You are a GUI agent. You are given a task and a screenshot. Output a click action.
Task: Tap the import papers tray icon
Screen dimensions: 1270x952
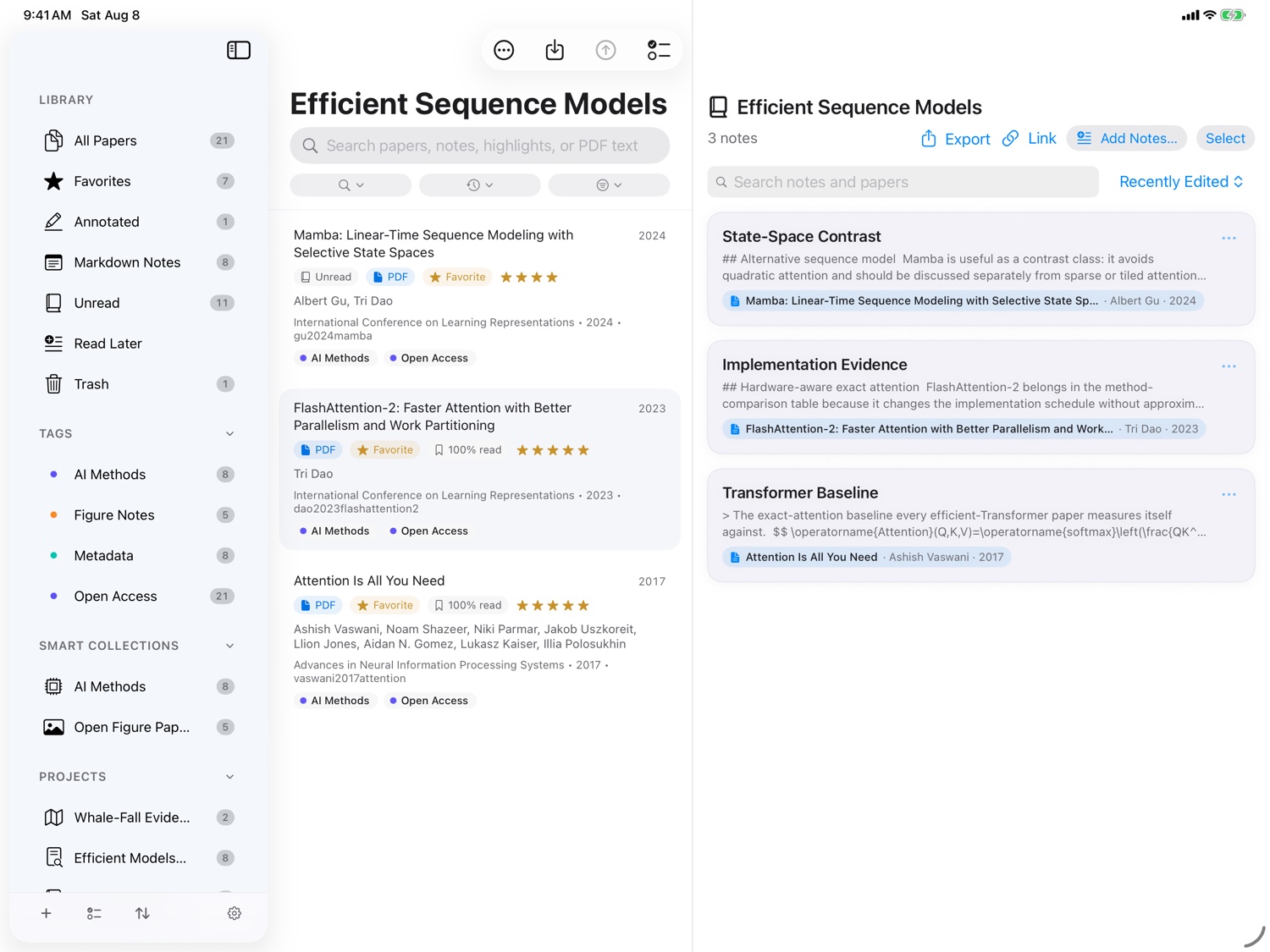[x=555, y=51]
